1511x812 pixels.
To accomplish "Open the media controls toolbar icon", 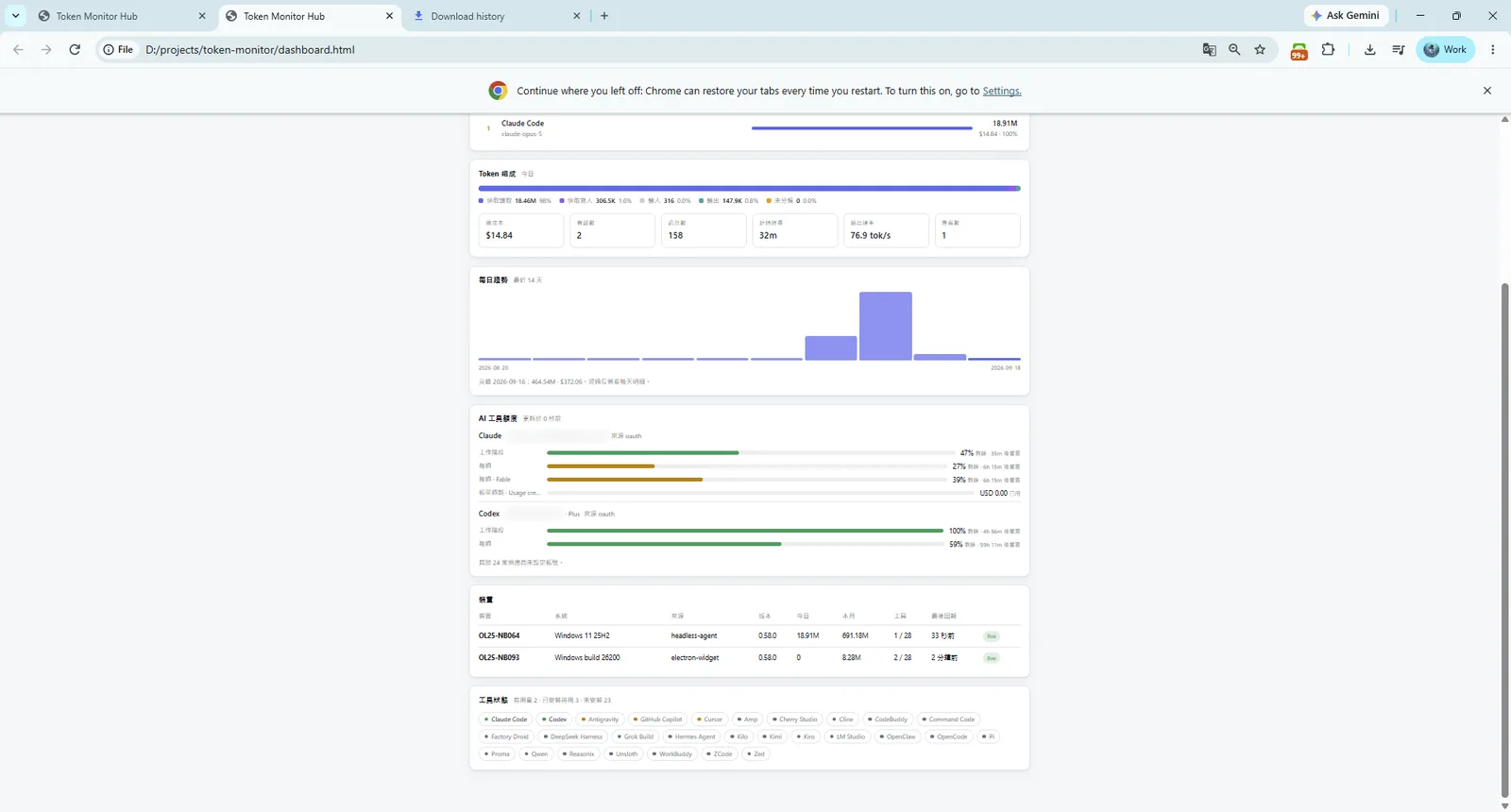I will click(x=1399, y=50).
